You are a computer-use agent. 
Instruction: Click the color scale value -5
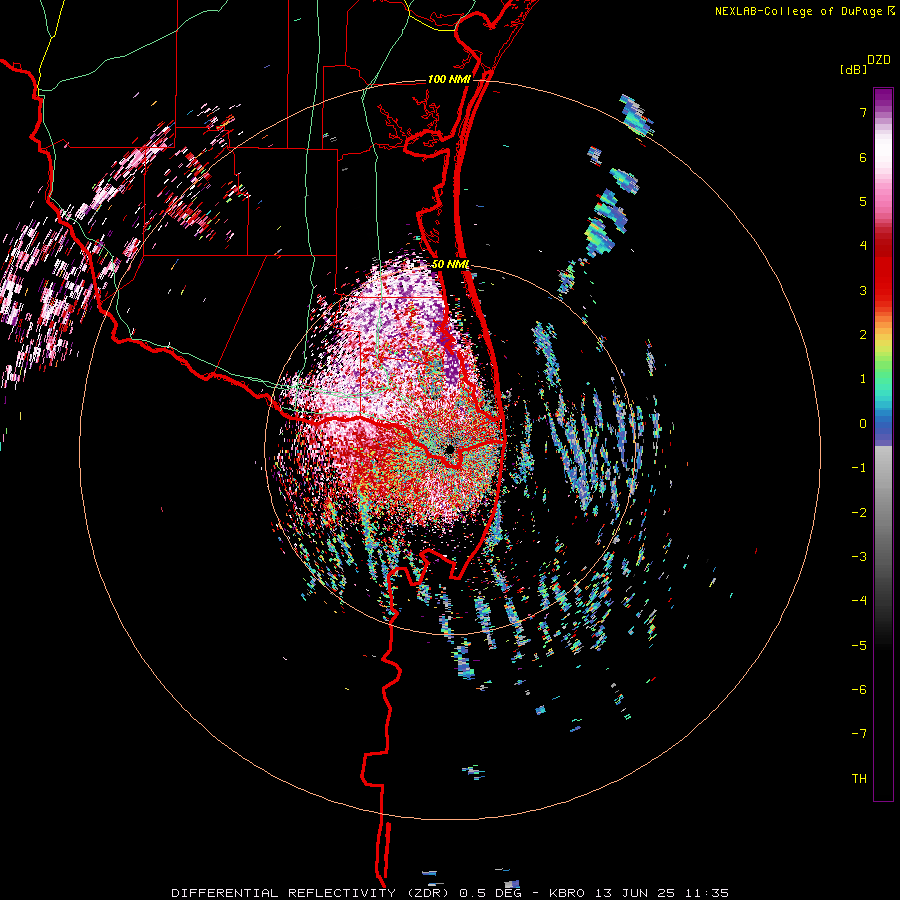[859, 646]
